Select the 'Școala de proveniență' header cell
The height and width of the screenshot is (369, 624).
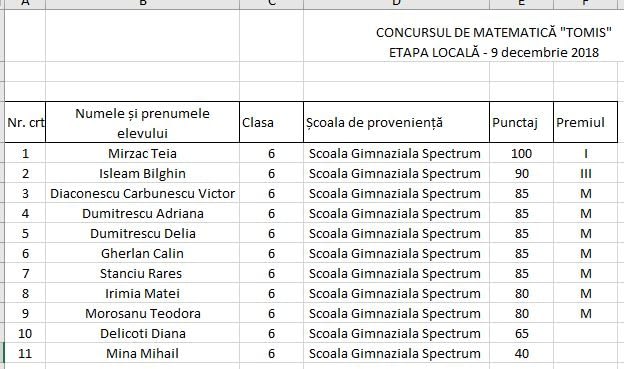point(396,122)
